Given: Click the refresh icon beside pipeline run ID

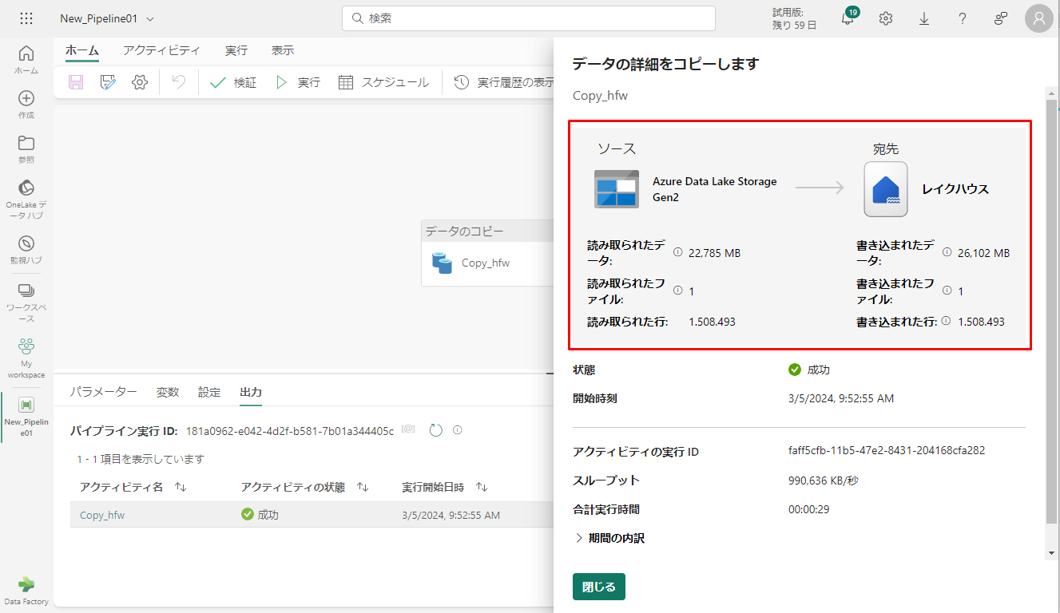Looking at the screenshot, I should 435,430.
